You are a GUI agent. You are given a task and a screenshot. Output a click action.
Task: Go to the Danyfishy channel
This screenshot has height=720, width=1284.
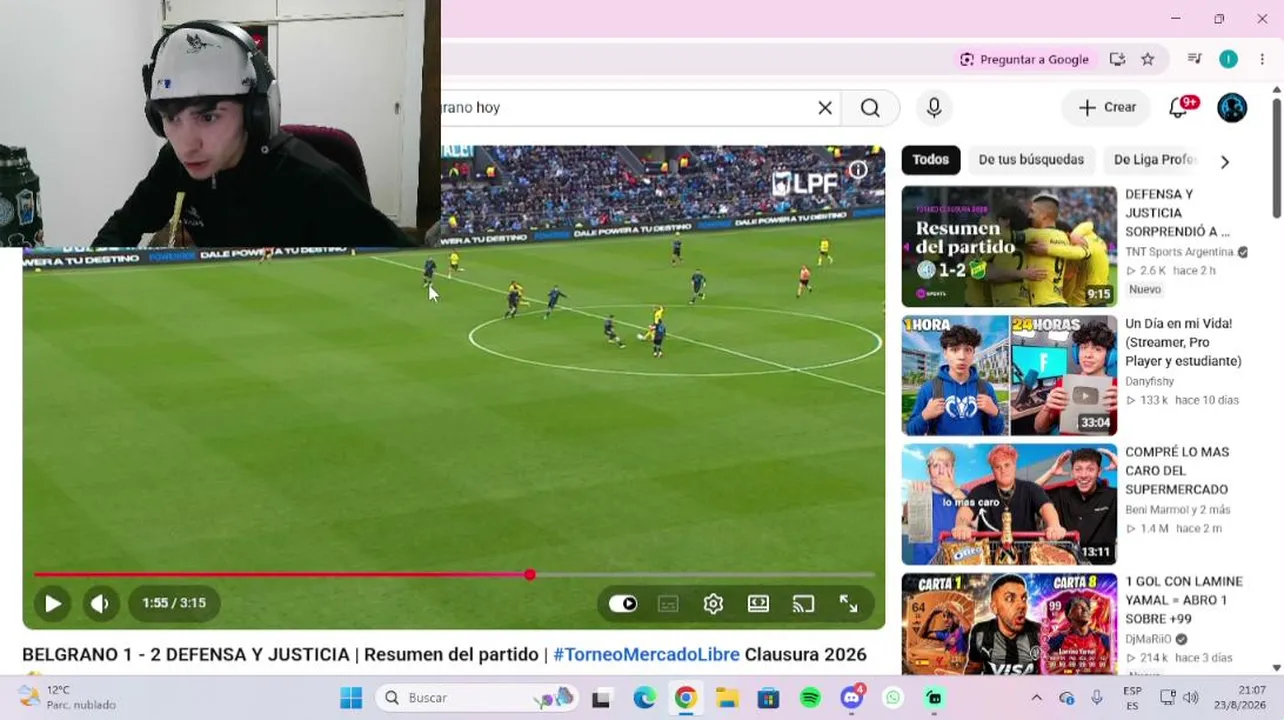[1150, 381]
